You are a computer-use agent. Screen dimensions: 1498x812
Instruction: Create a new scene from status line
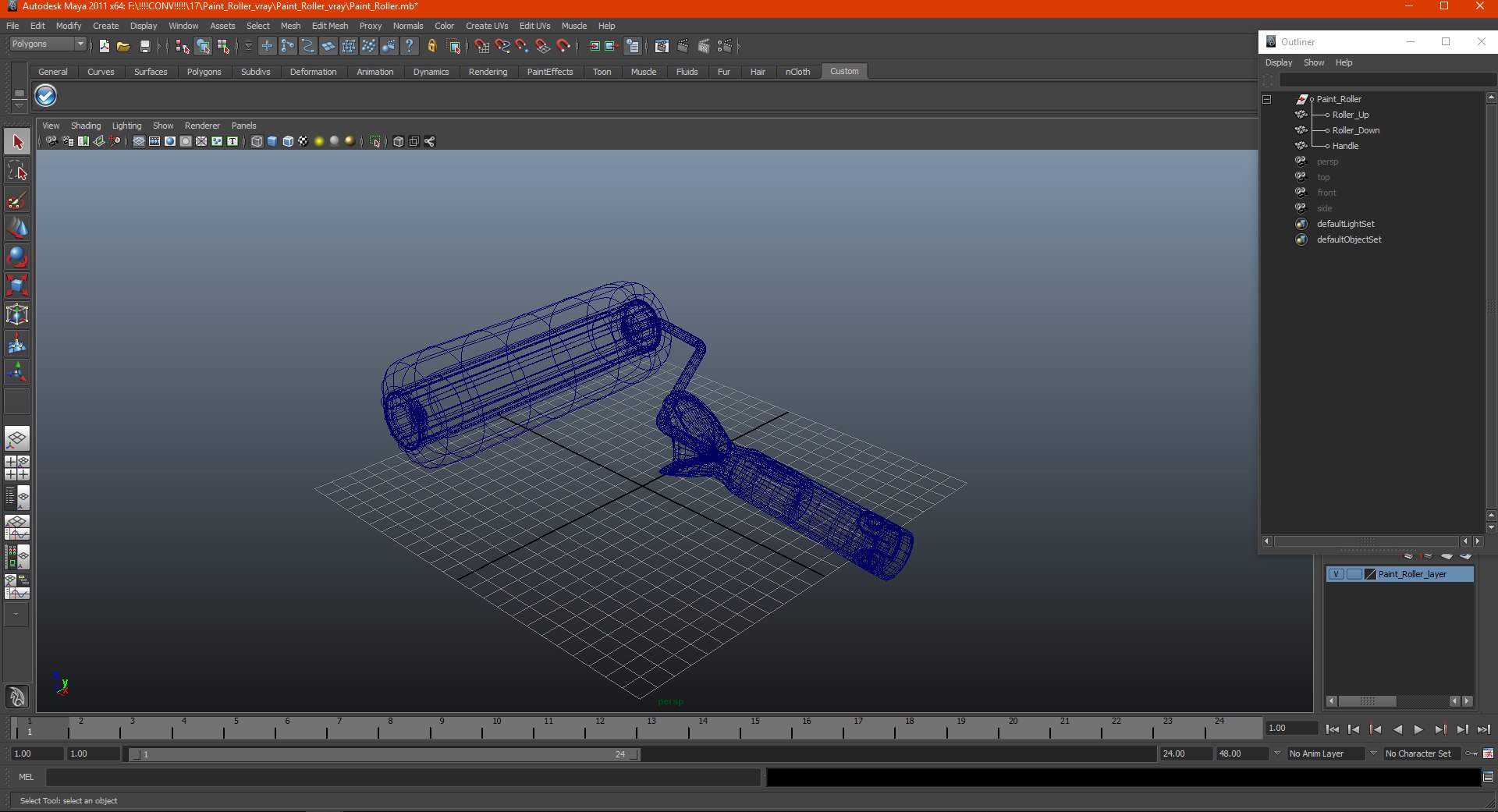(x=104, y=46)
